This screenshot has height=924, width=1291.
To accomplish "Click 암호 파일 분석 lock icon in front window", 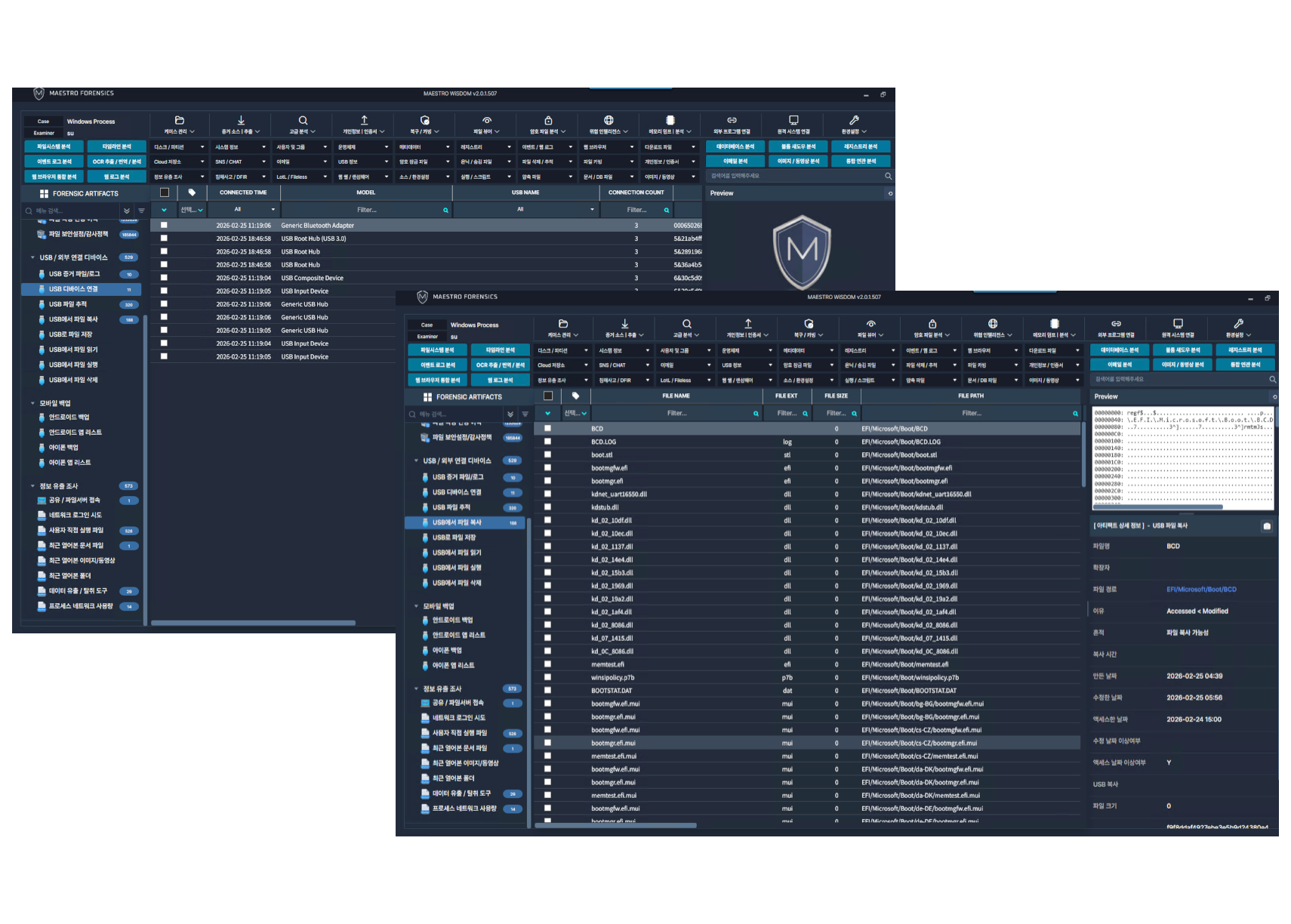I will (932, 324).
